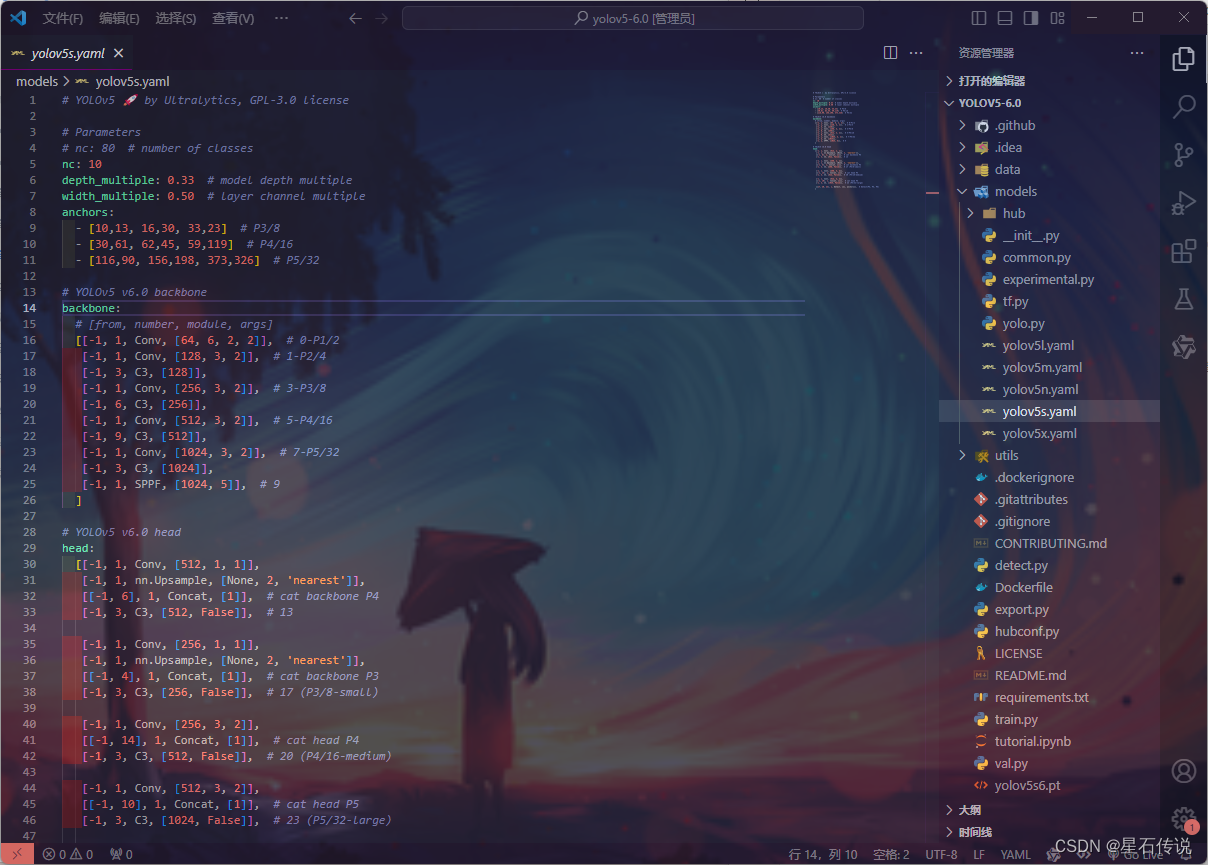Toggle the bottom panel layout icon
Image resolution: width=1208 pixels, height=865 pixels.
coord(1005,18)
